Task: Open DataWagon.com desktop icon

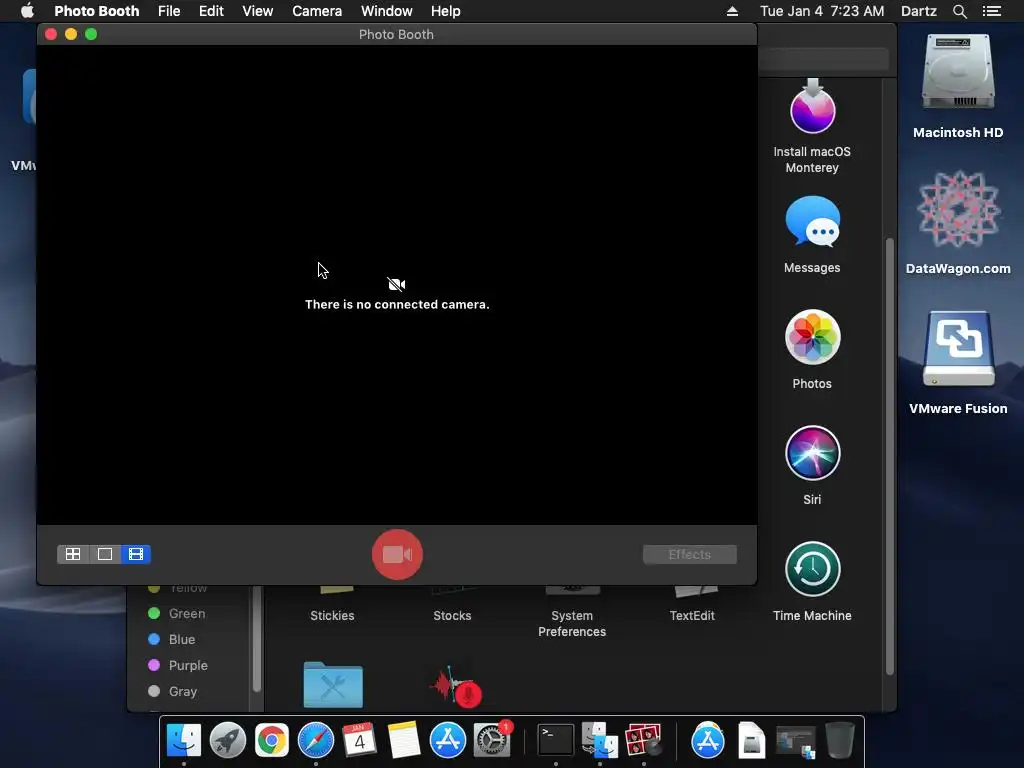Action: [x=958, y=209]
